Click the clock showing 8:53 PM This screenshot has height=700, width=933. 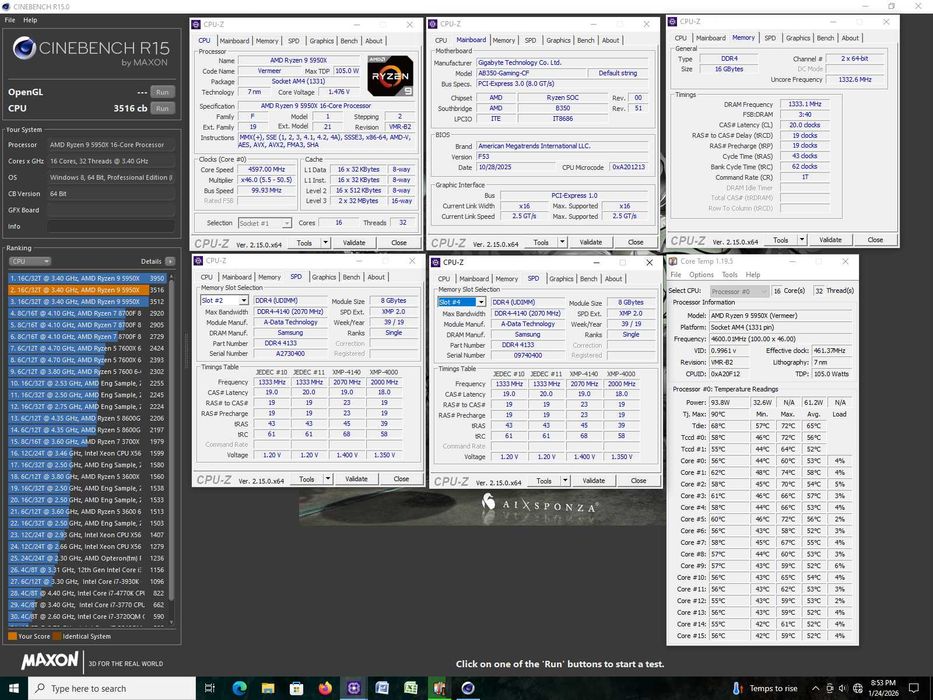[x=883, y=683]
